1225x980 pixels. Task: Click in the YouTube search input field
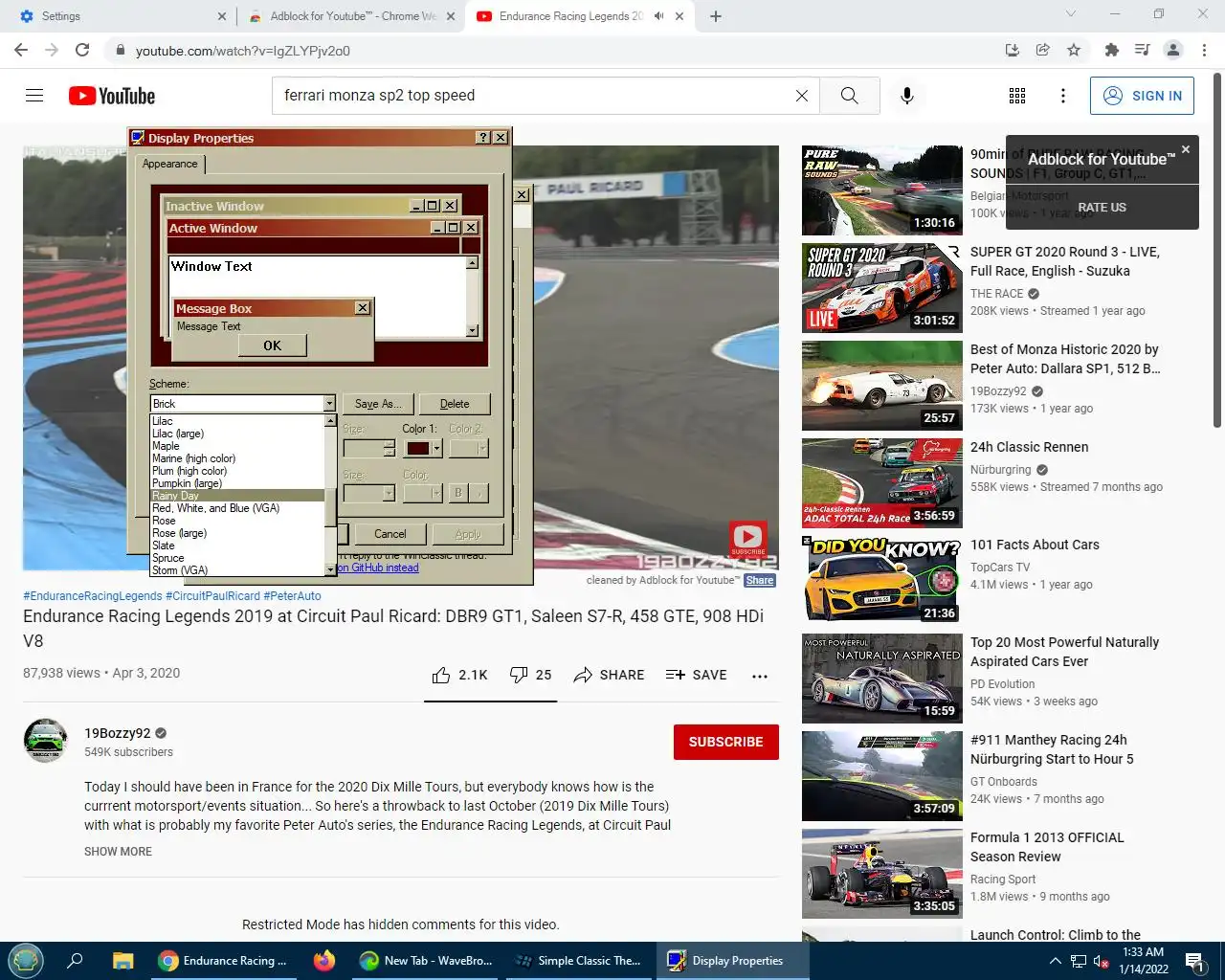point(536,96)
